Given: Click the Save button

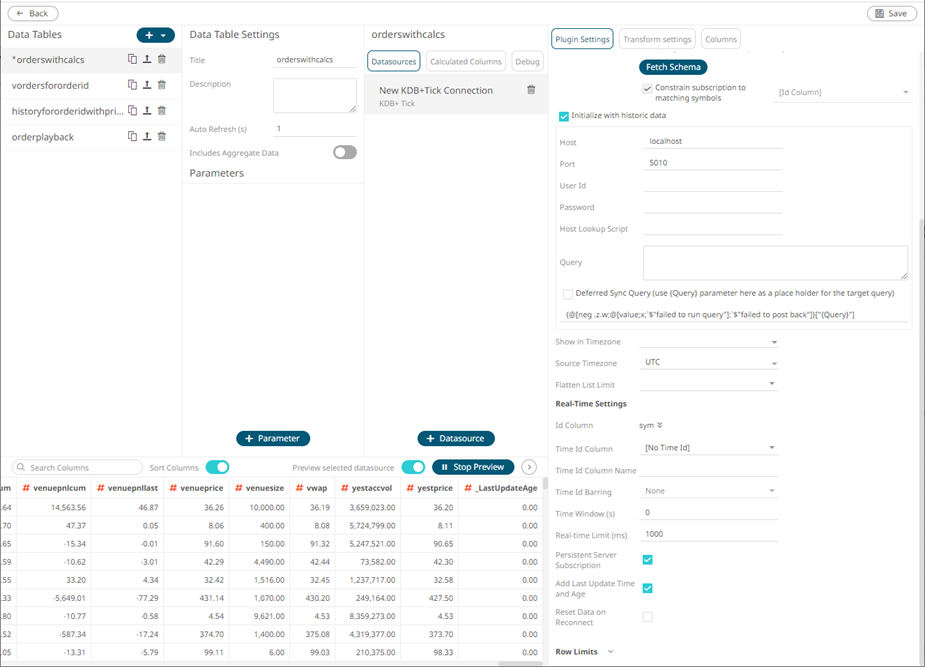Looking at the screenshot, I should [891, 13].
